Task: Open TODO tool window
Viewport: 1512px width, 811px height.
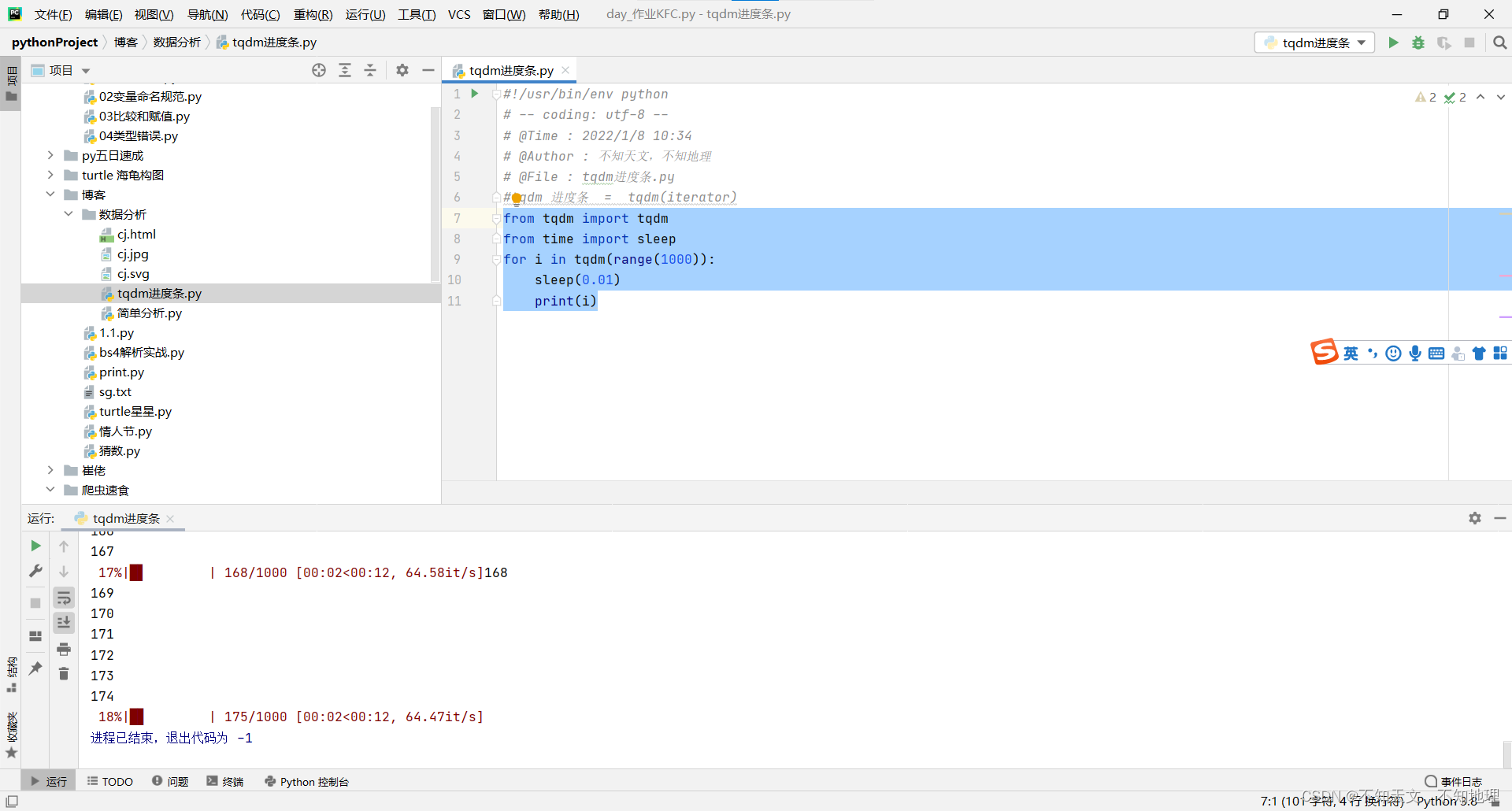Action: 110,781
